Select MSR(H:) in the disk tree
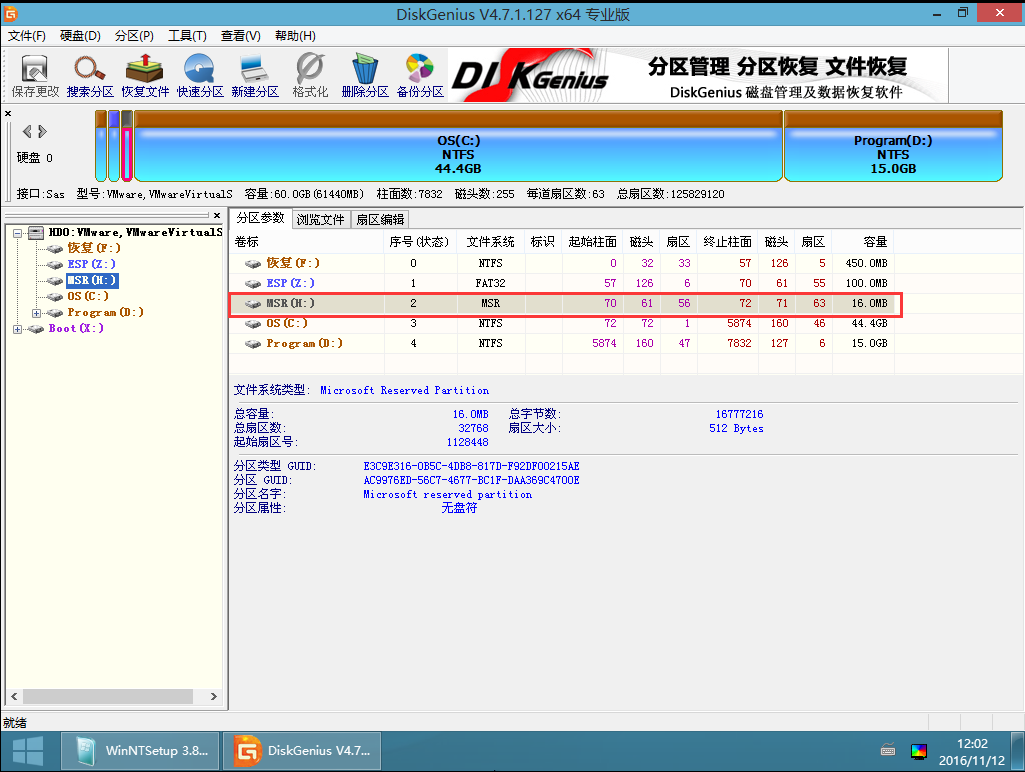This screenshot has height=772, width=1025. 92,280
